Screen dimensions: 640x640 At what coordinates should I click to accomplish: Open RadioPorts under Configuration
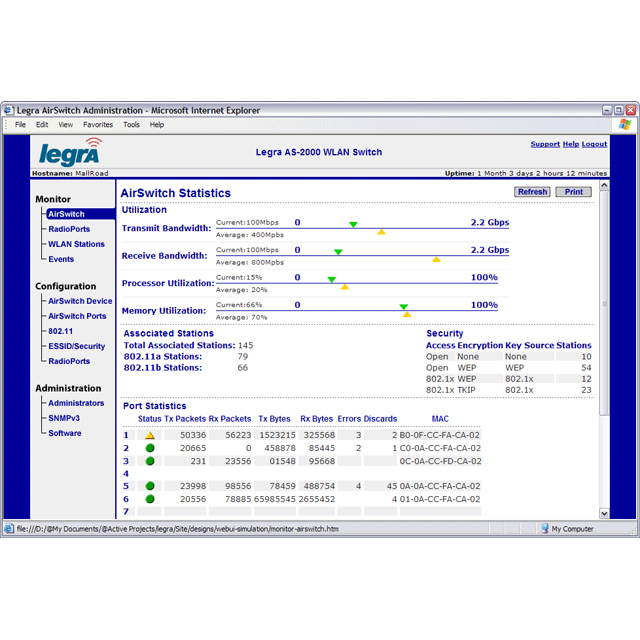(x=69, y=361)
